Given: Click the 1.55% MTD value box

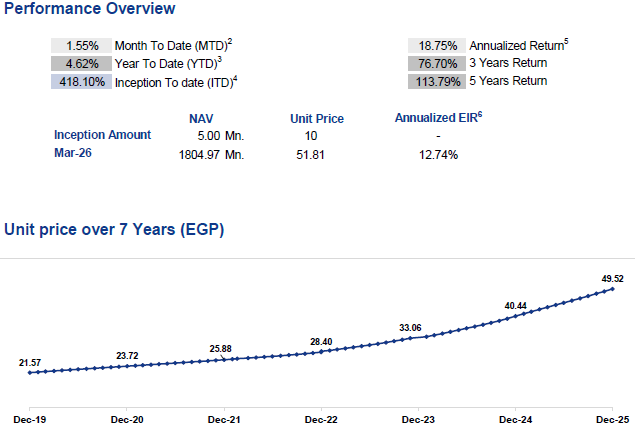Looking at the screenshot, I should [81, 45].
